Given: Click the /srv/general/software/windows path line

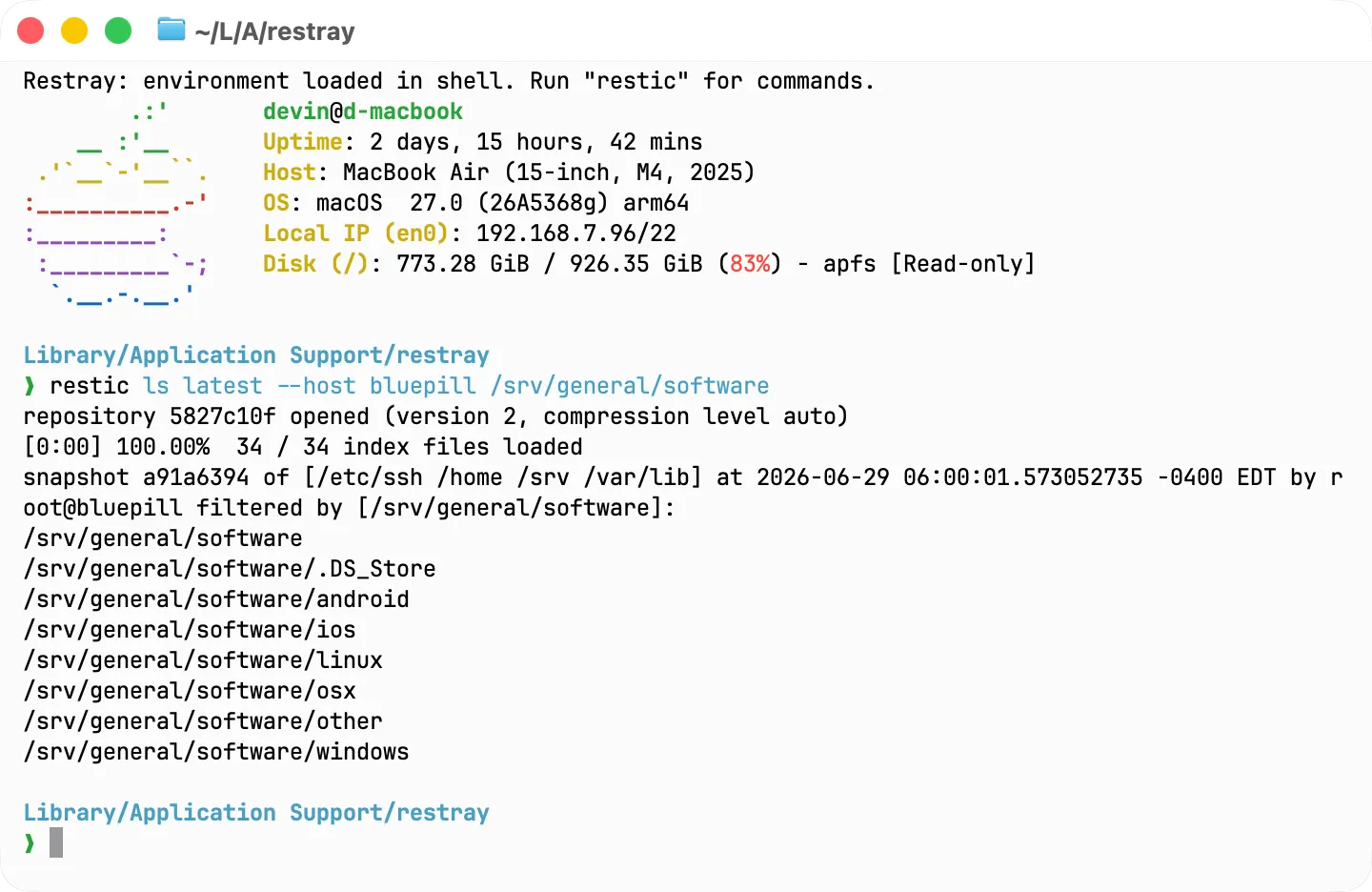Looking at the screenshot, I should click(216, 752).
